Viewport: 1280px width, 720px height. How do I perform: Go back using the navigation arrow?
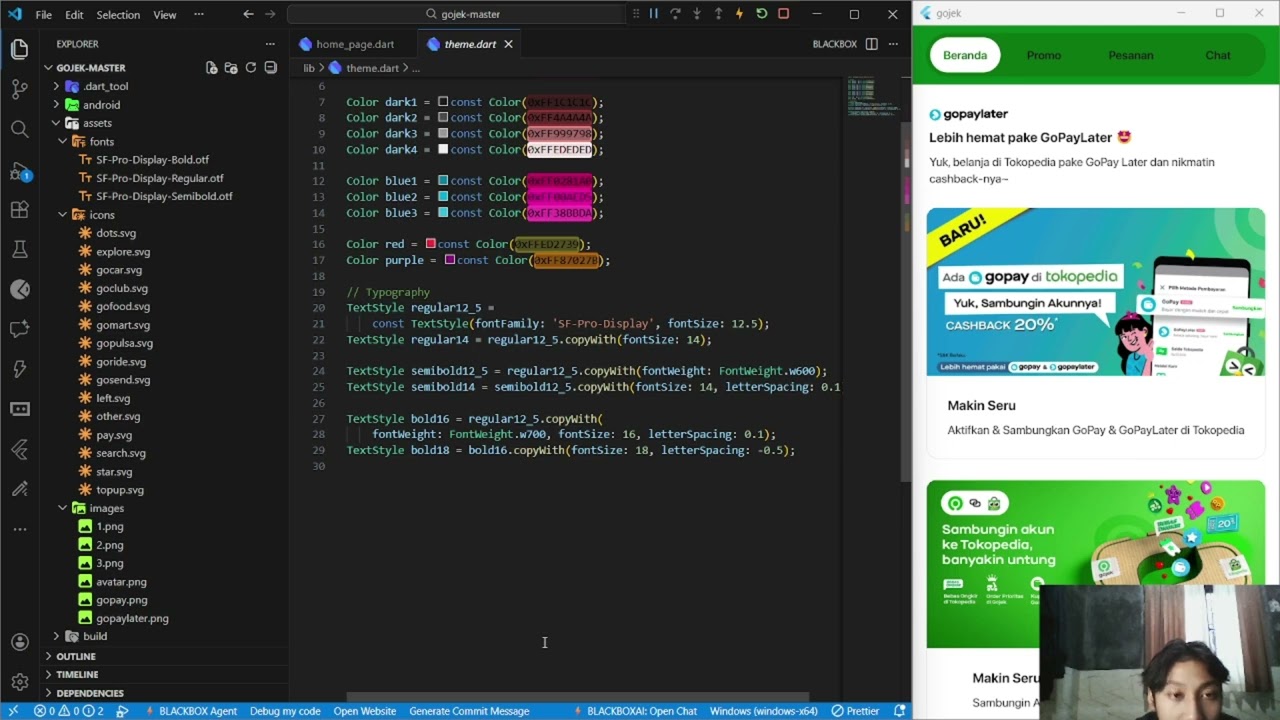(x=248, y=14)
